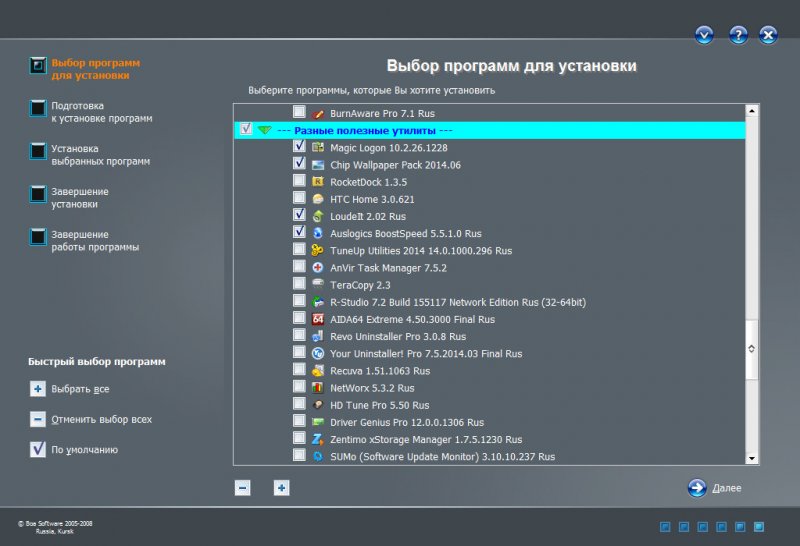Click the HTC Home 3.0.621 icon
Screen dimensions: 800x546
click(x=318, y=199)
